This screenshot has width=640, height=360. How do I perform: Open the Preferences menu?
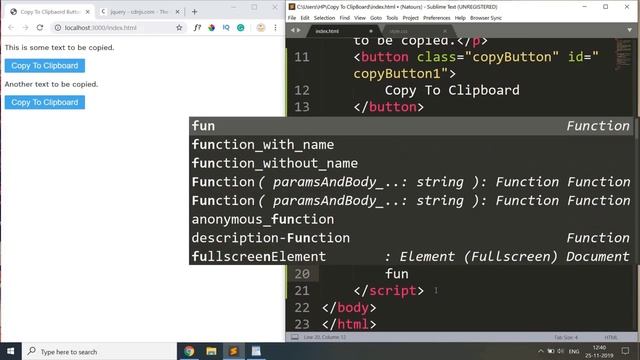(436, 18)
